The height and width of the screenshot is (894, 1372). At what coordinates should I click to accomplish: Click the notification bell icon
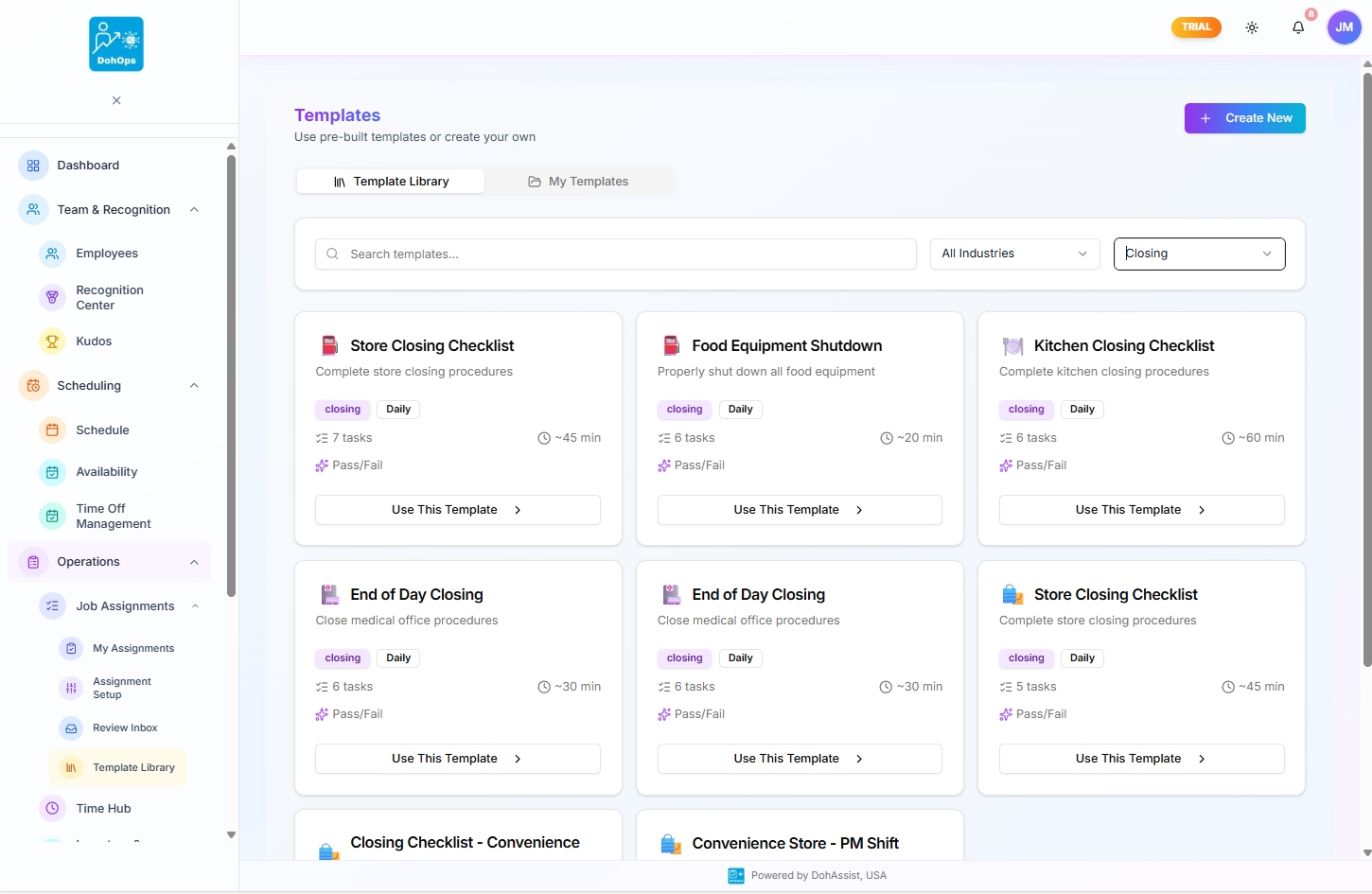[1298, 27]
